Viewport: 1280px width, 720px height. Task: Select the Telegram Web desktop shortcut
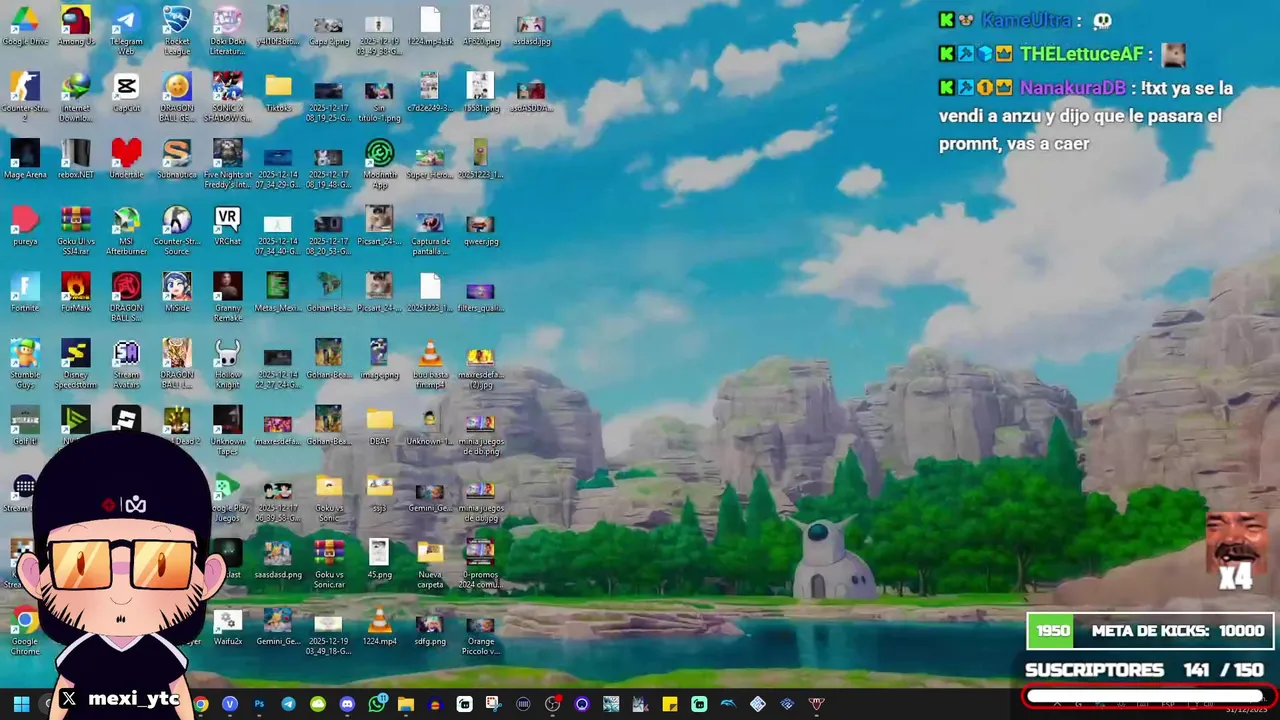(x=126, y=30)
